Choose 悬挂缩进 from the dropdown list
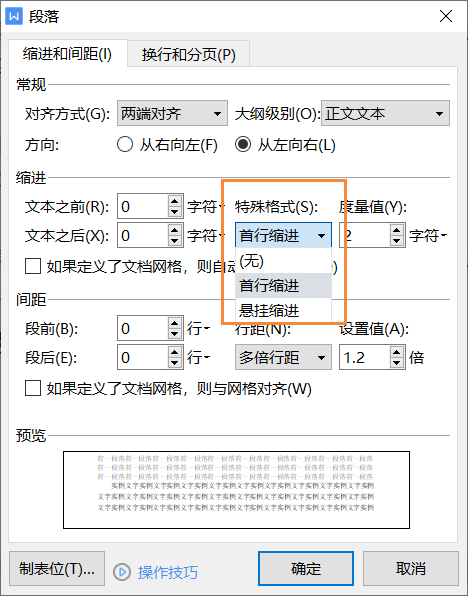Viewport: 468px width, 596px height. (283, 311)
